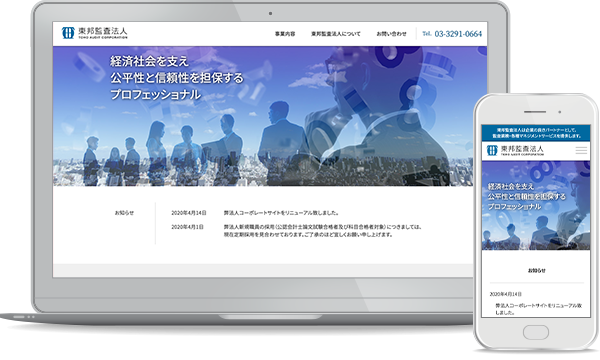Tap the hero image on phone
This screenshot has height=360, width=600.
[536, 205]
